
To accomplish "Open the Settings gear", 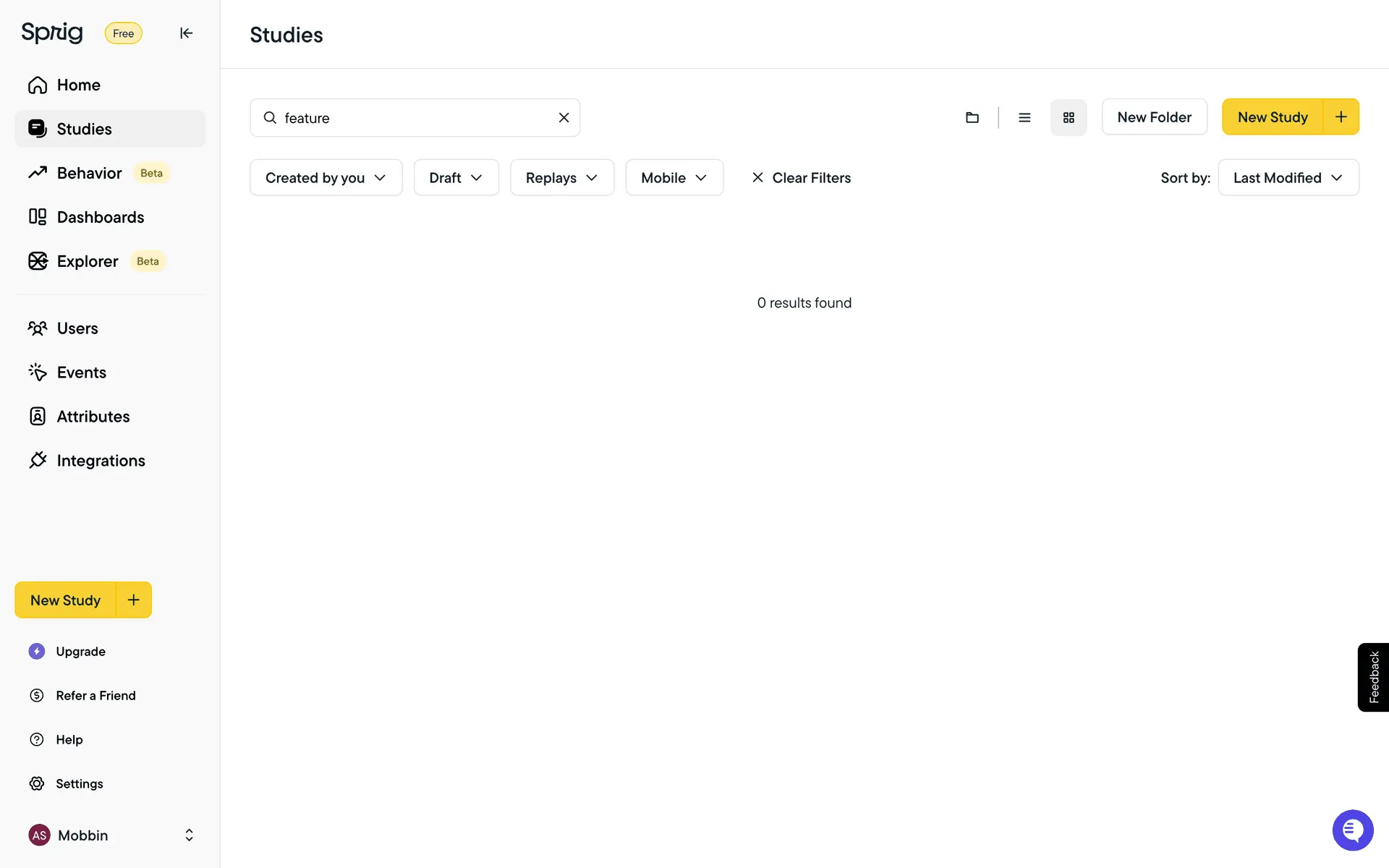I will (79, 783).
